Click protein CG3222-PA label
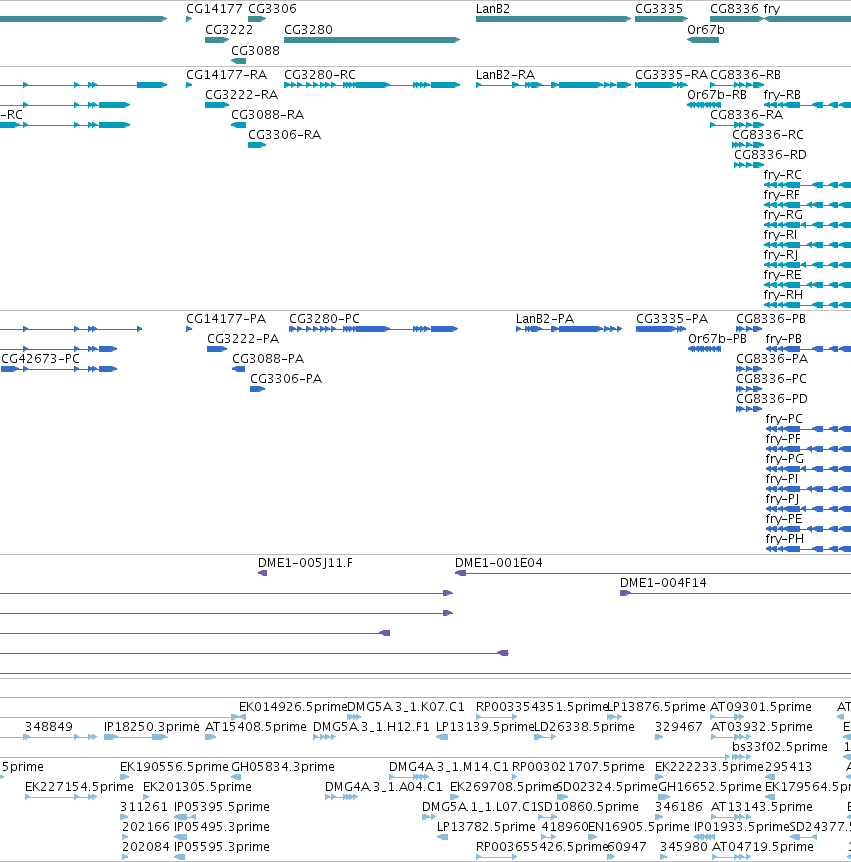 (x=243, y=339)
